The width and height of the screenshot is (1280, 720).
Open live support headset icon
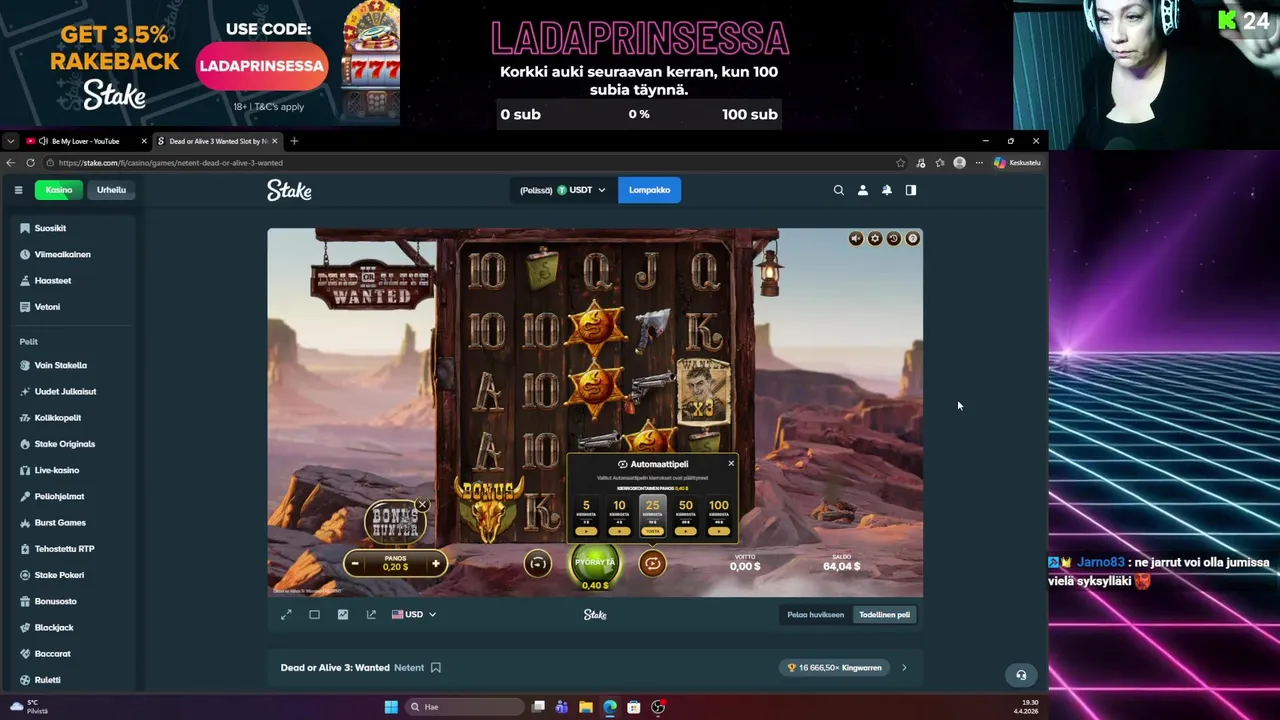(1021, 675)
